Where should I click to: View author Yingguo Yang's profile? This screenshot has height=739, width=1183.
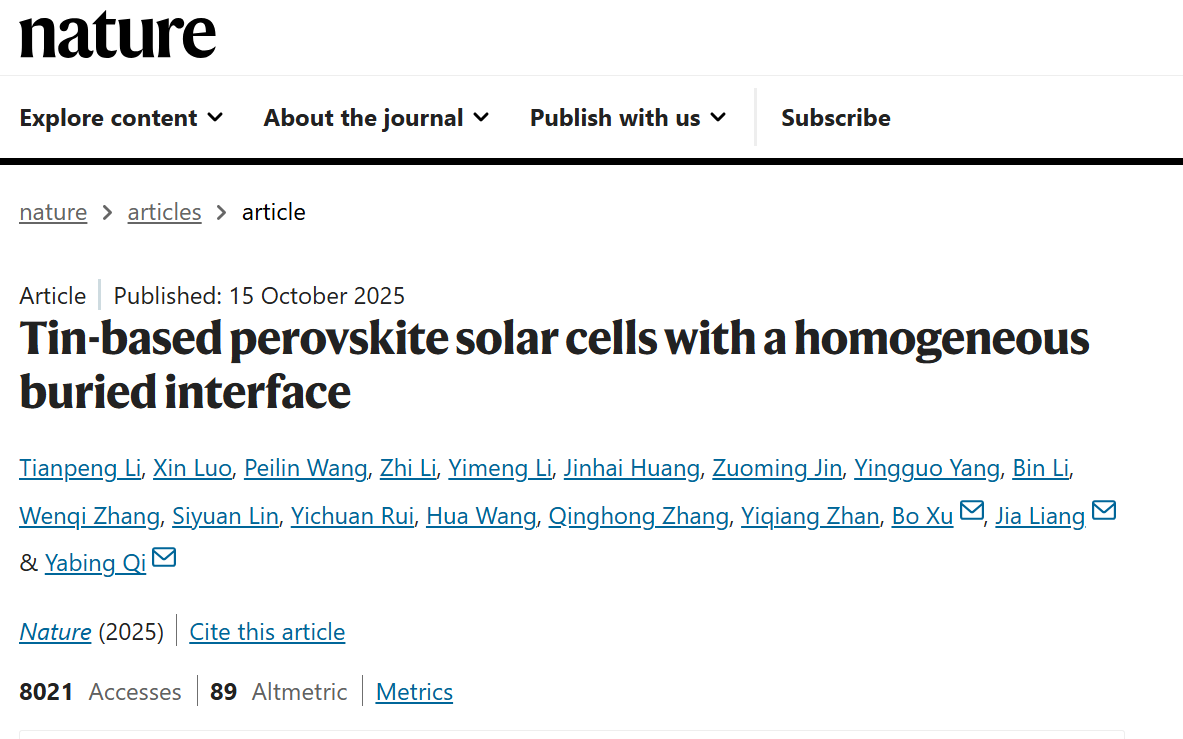point(926,468)
